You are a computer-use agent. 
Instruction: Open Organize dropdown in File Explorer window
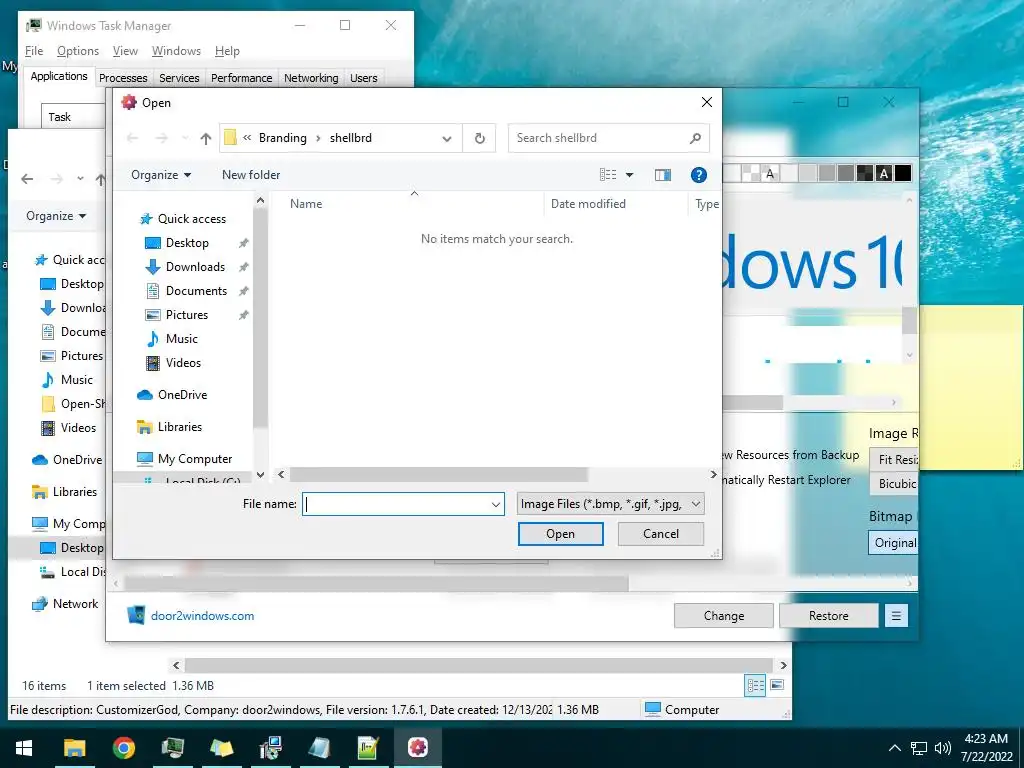click(56, 216)
